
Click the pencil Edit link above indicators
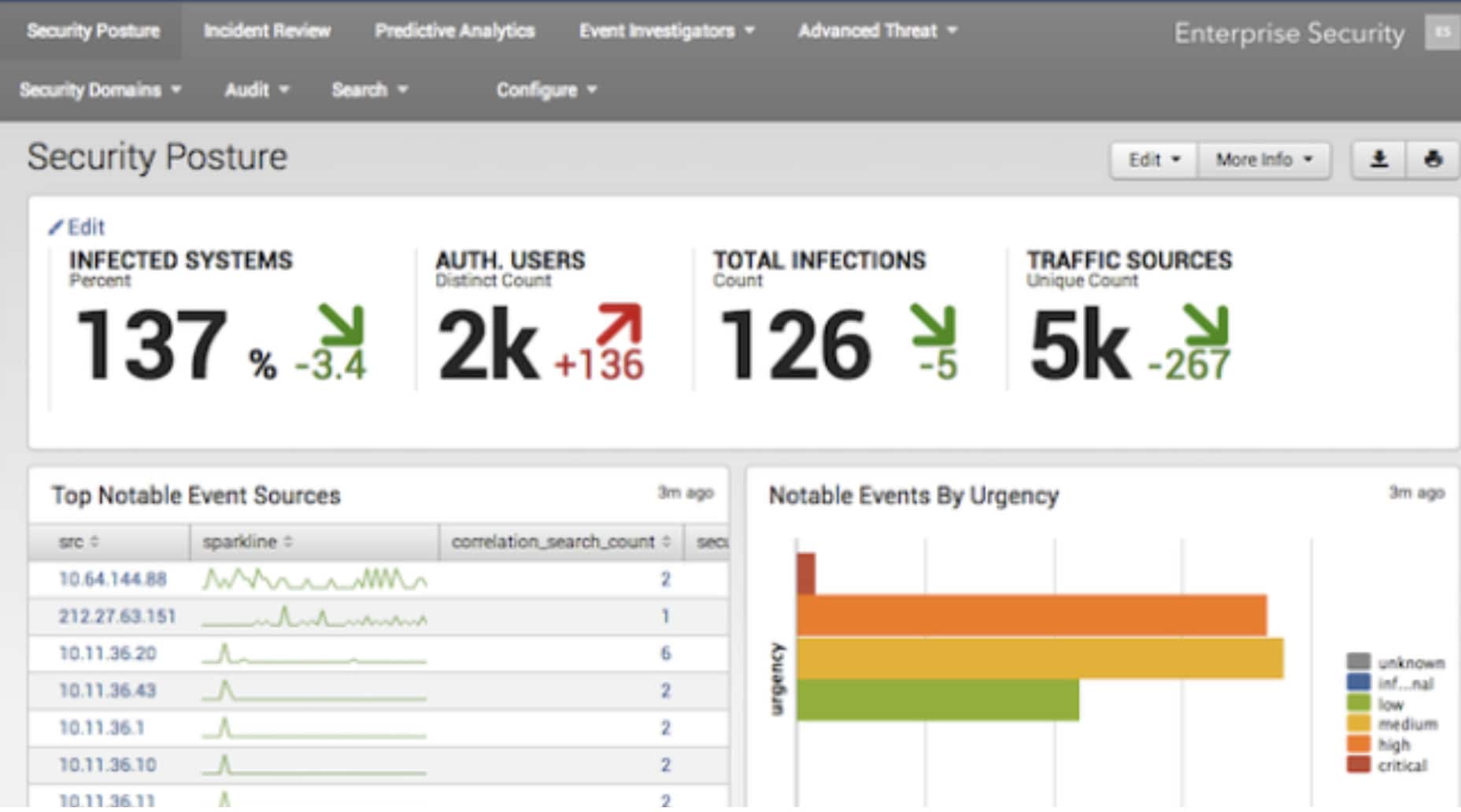[x=76, y=227]
